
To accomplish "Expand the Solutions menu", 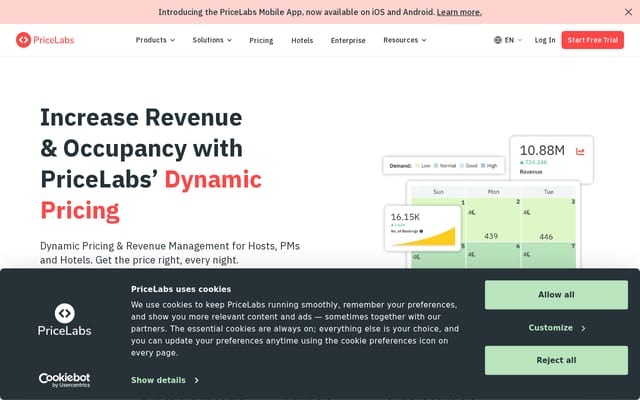I will [x=212, y=40].
